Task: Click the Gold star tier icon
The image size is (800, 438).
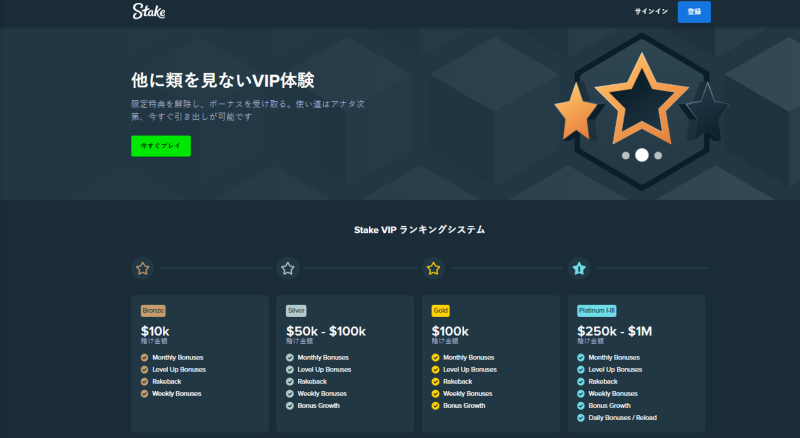Action: click(433, 268)
